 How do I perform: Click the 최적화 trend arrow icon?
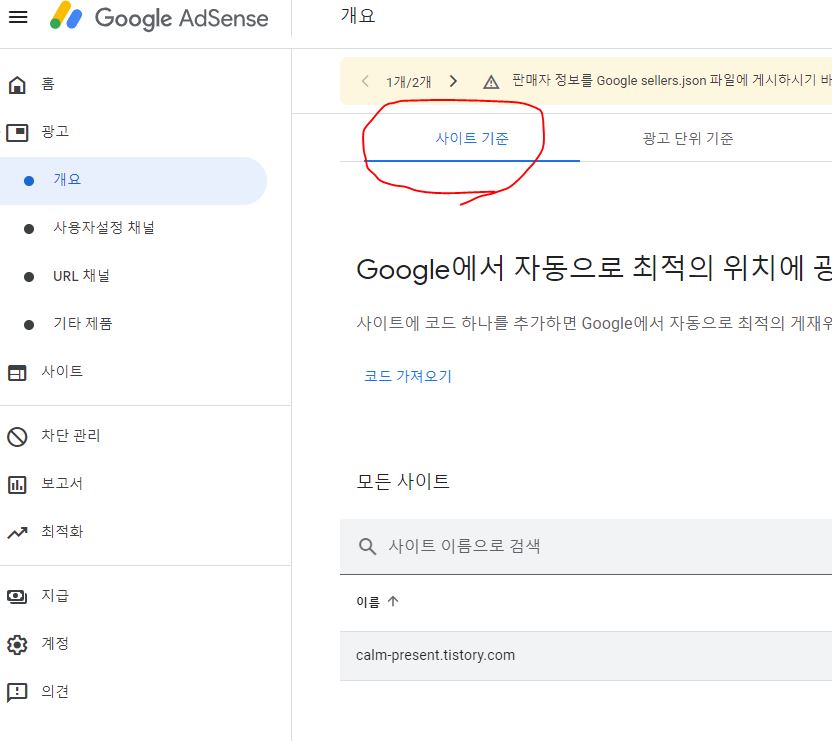(17, 532)
